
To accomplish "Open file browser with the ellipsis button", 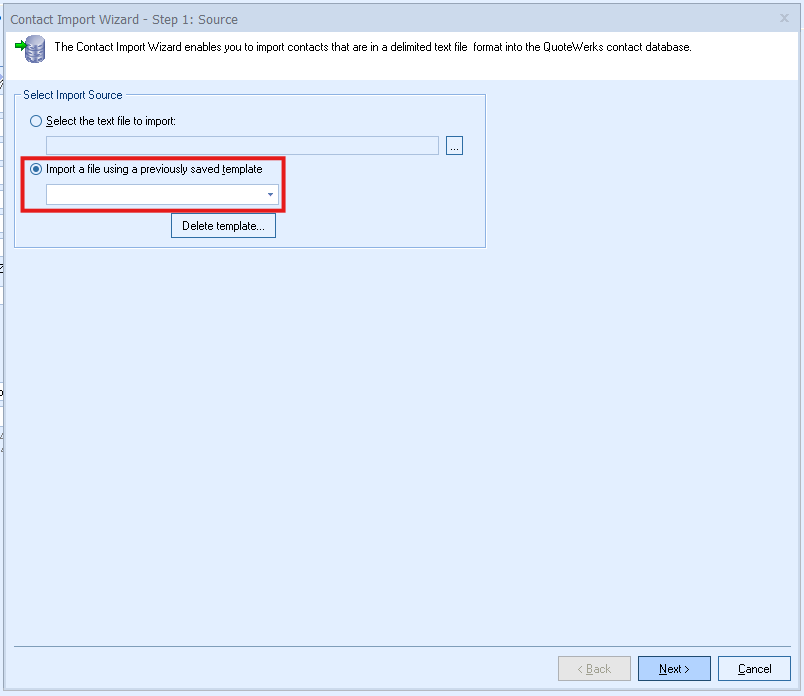I will coord(454,146).
